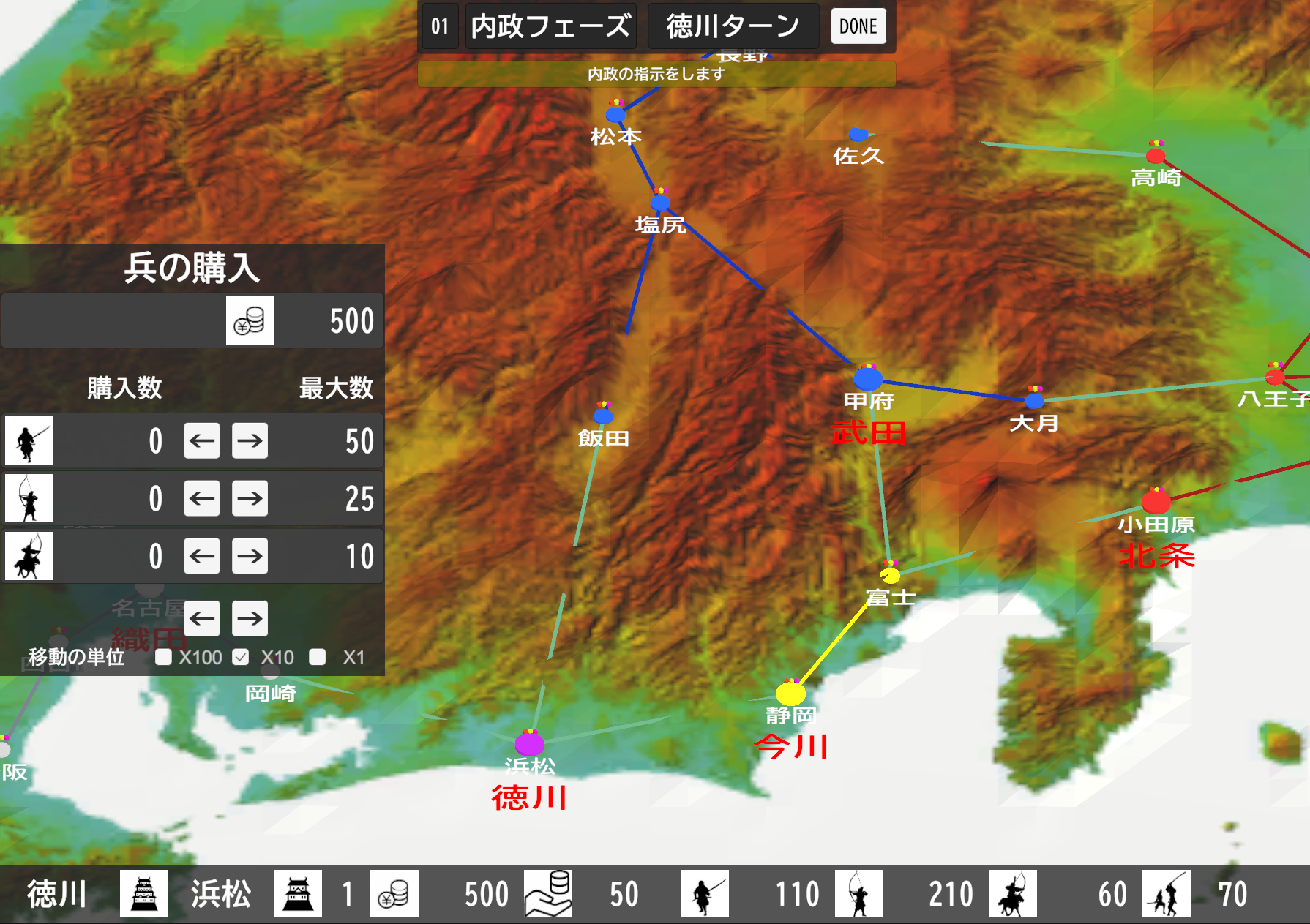
Task: Click the 今川 clan label on map
Action: [791, 747]
